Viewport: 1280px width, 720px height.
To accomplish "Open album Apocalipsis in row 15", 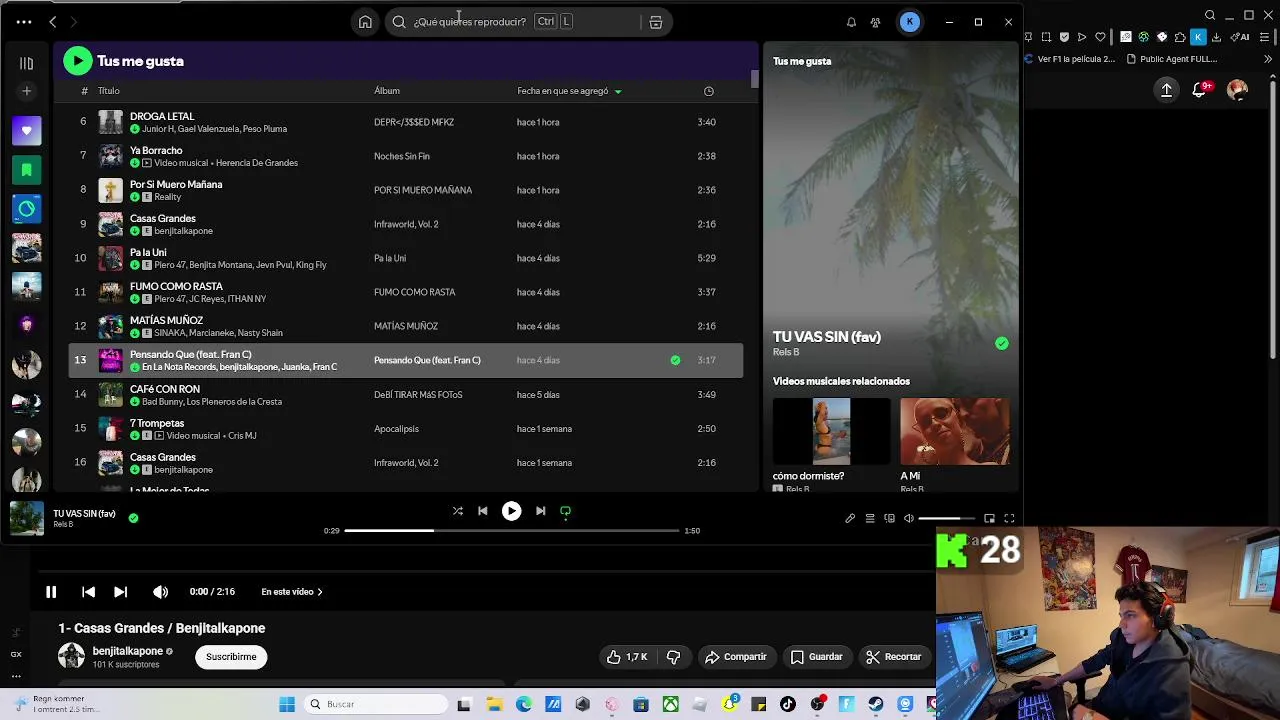I will 396,429.
